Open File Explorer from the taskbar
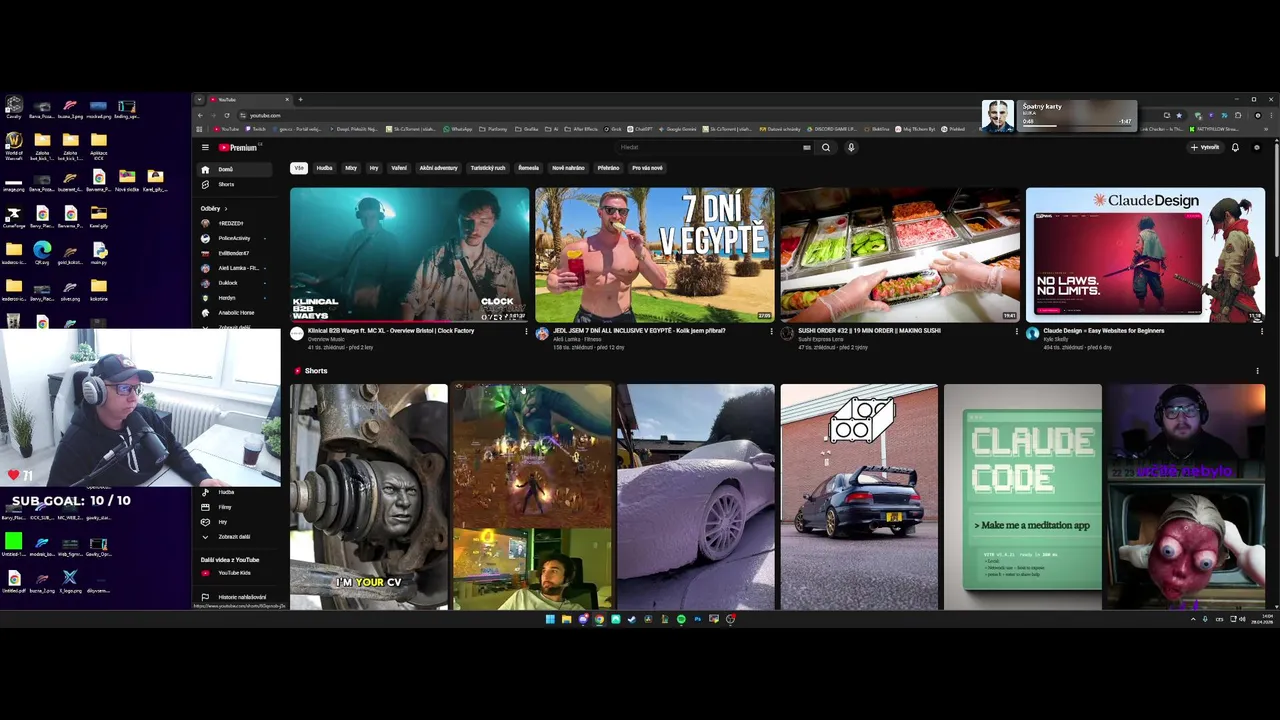1280x720 pixels. [566, 619]
